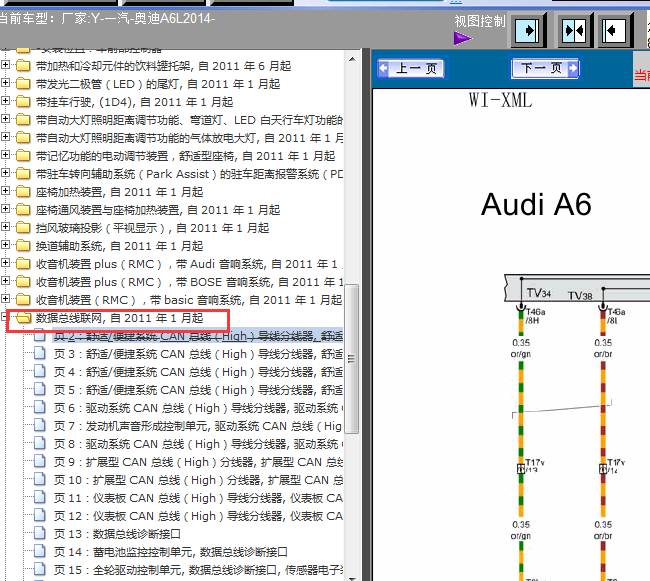Open 页 14 蓄电池监控控制单元 page
Image resolution: width=650 pixels, height=581 pixels.
(x=170, y=552)
